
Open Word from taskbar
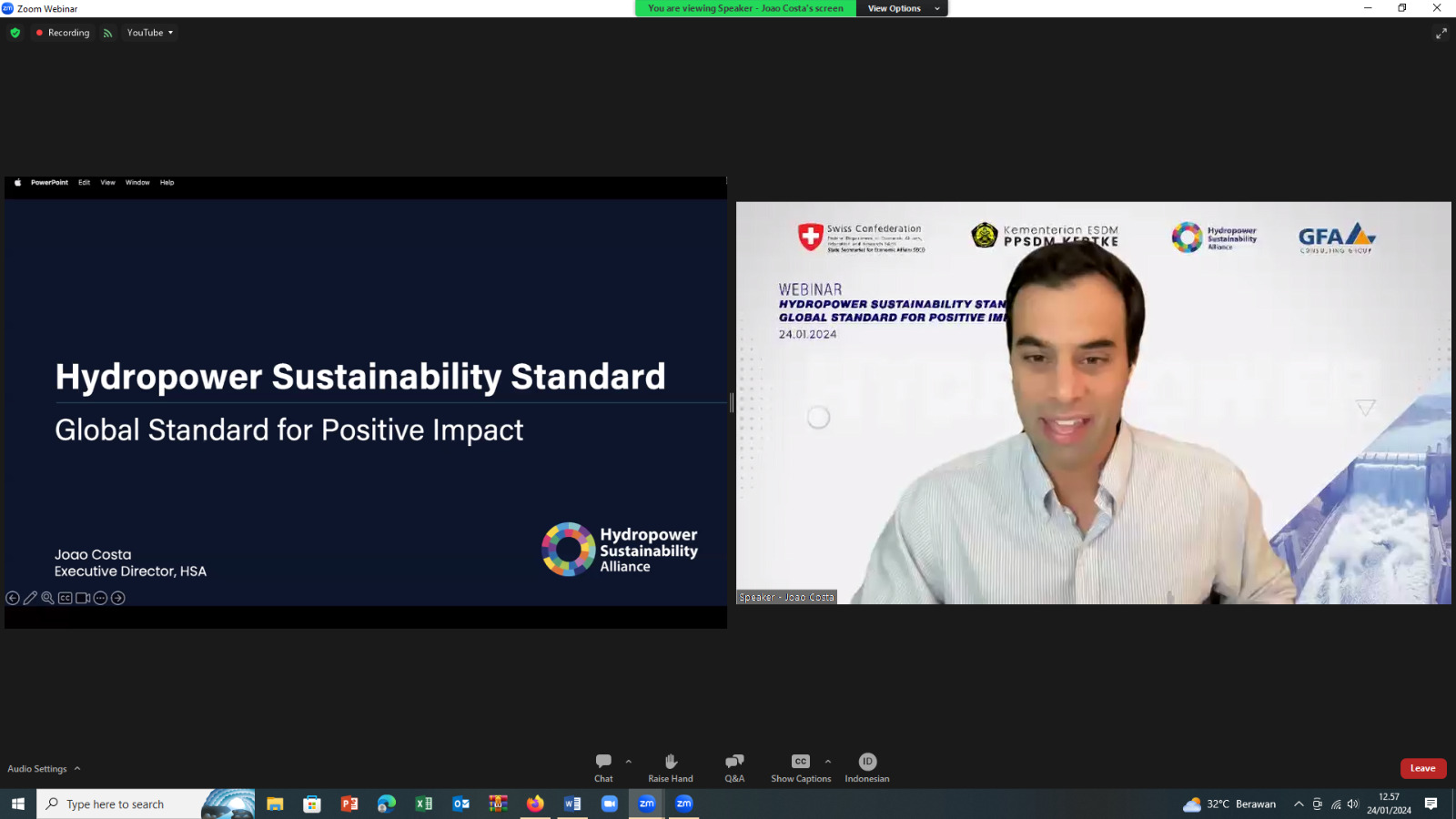(572, 804)
